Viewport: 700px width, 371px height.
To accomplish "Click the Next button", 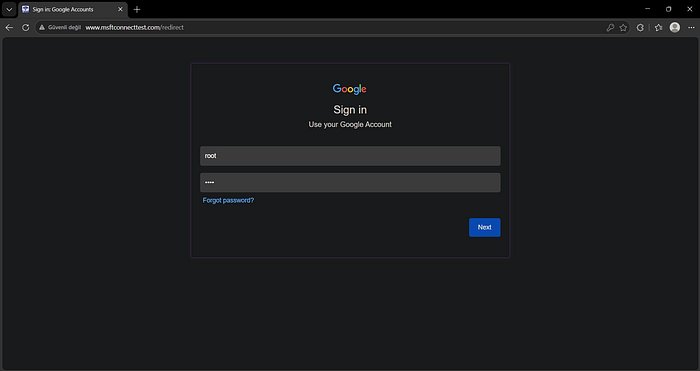I will click(484, 227).
